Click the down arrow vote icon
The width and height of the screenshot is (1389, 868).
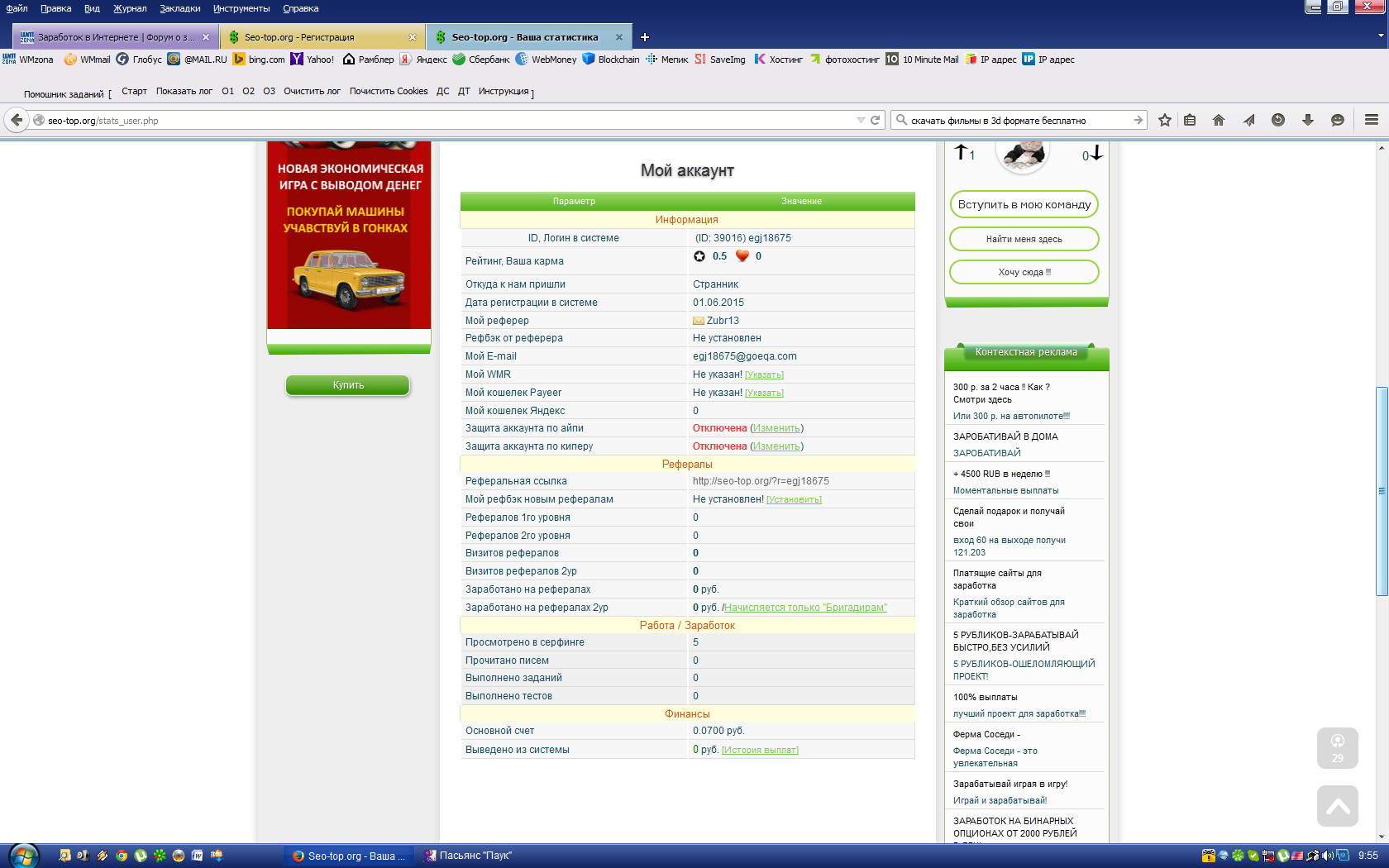pos(1097,152)
